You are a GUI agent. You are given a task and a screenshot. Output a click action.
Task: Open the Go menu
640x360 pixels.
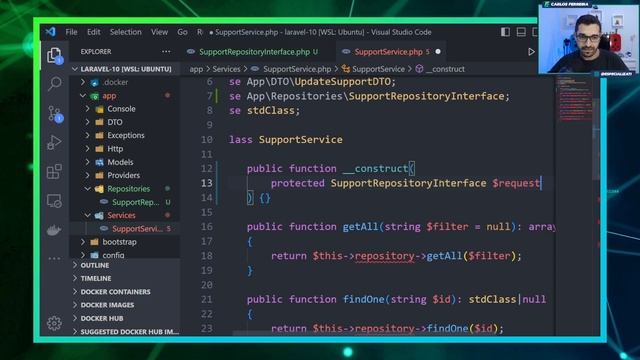click(x=182, y=32)
